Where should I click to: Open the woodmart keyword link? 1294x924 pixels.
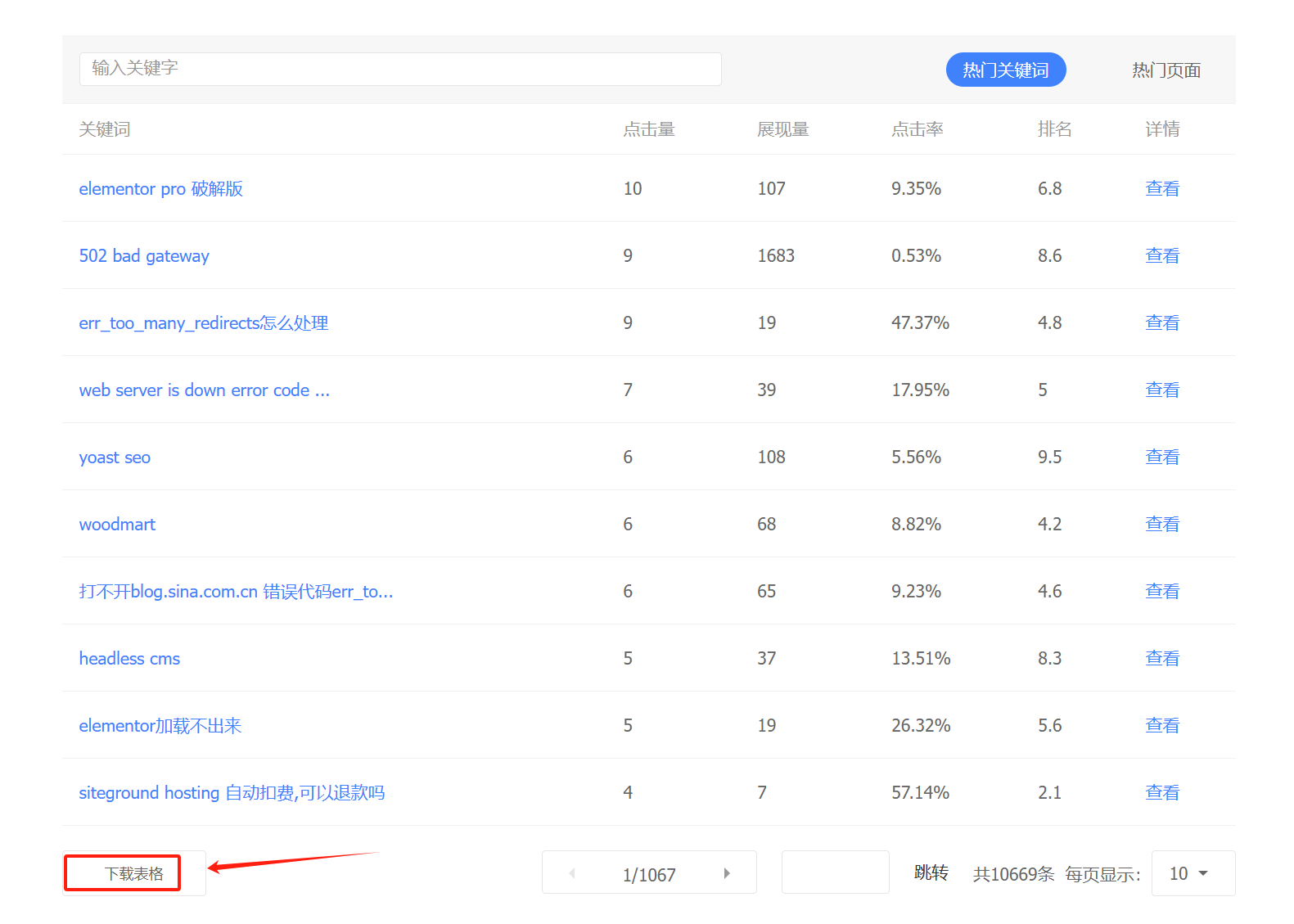pos(117,525)
